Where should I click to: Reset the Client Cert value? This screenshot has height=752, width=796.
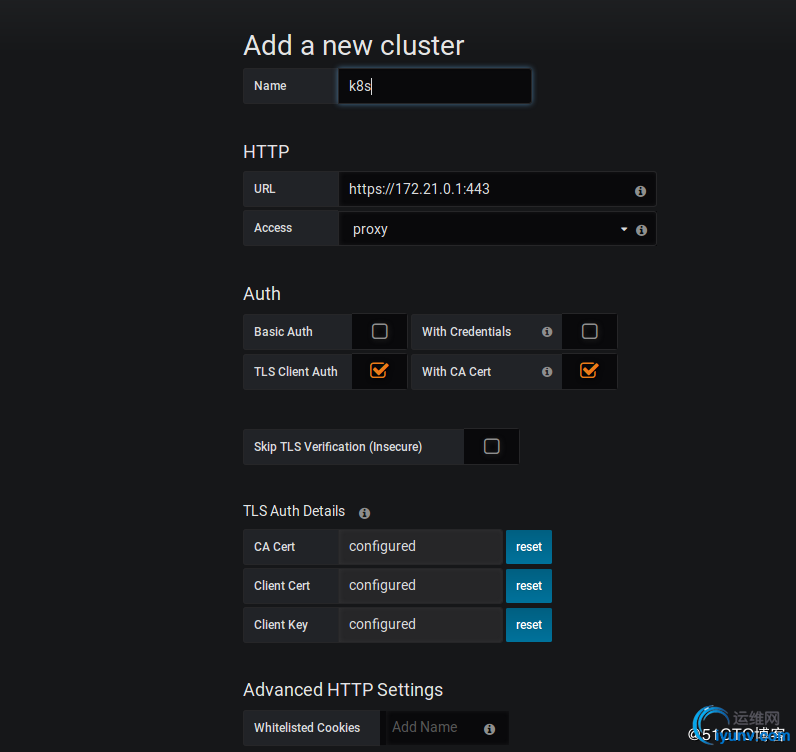coord(528,585)
